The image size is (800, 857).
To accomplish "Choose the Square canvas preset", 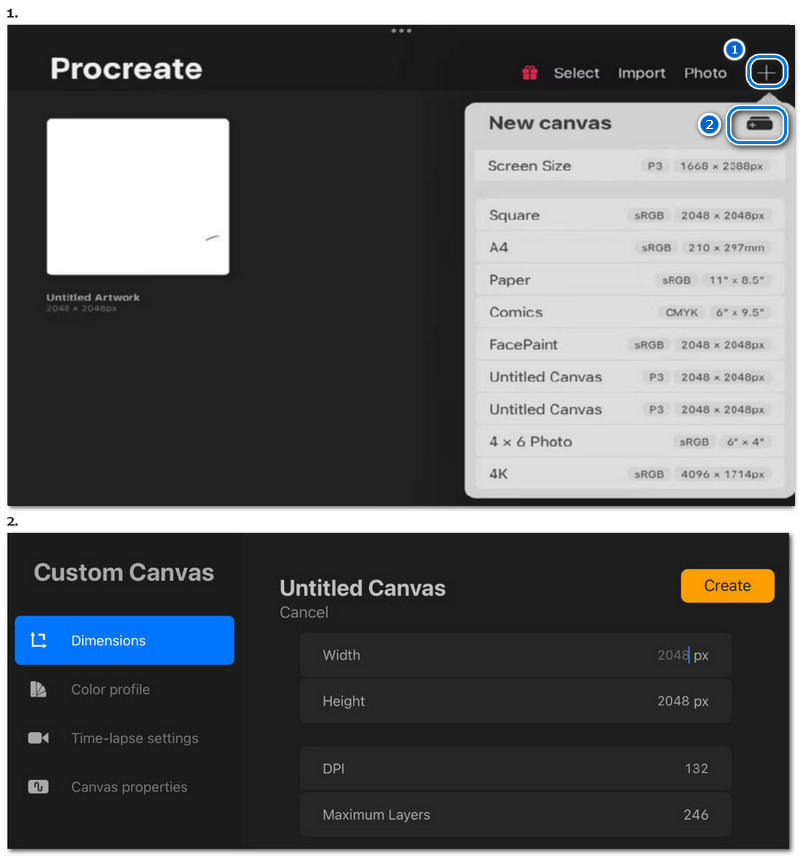I will click(x=629, y=215).
